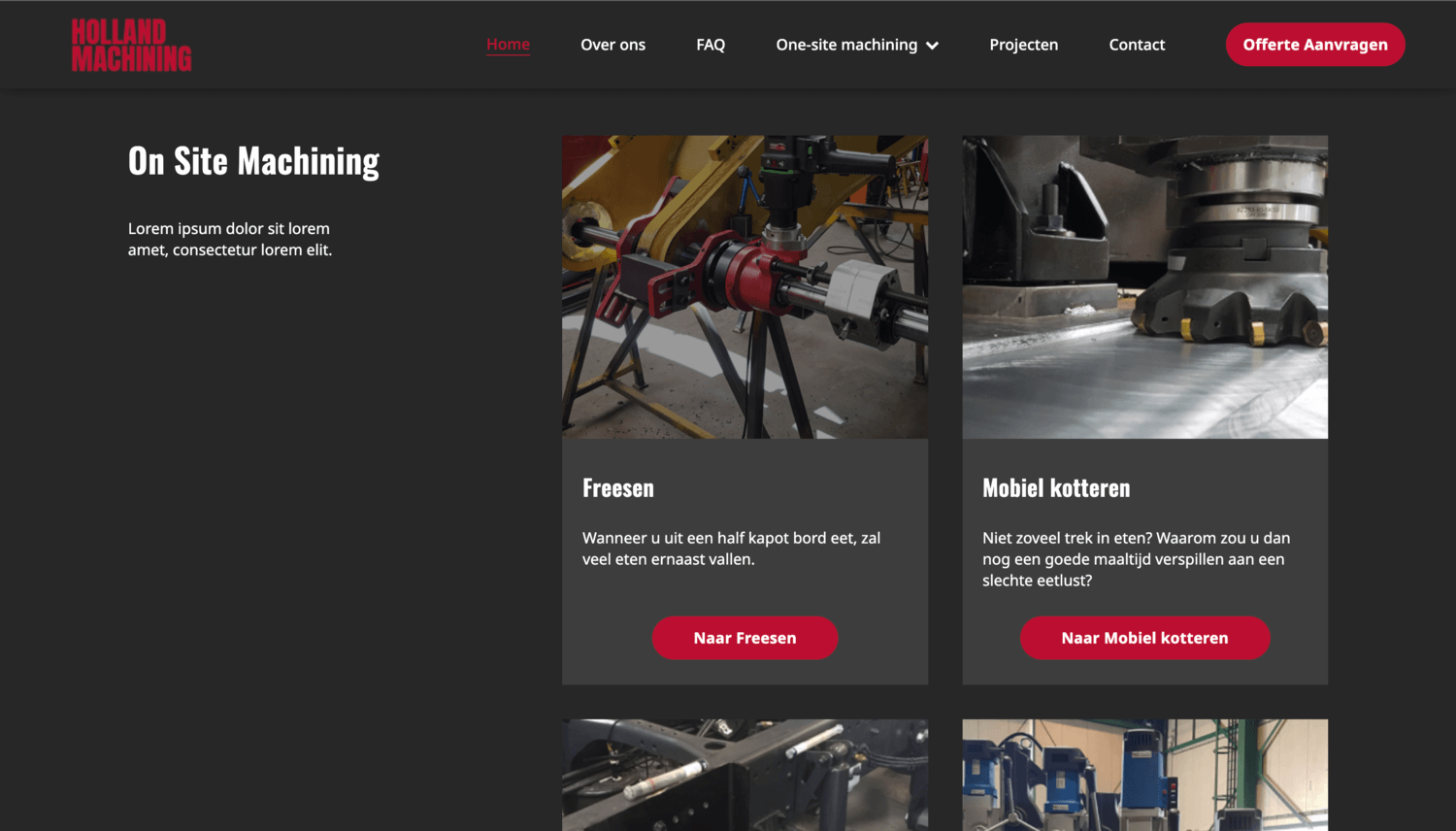
Task: Select the Naar Freesen button
Action: point(745,638)
